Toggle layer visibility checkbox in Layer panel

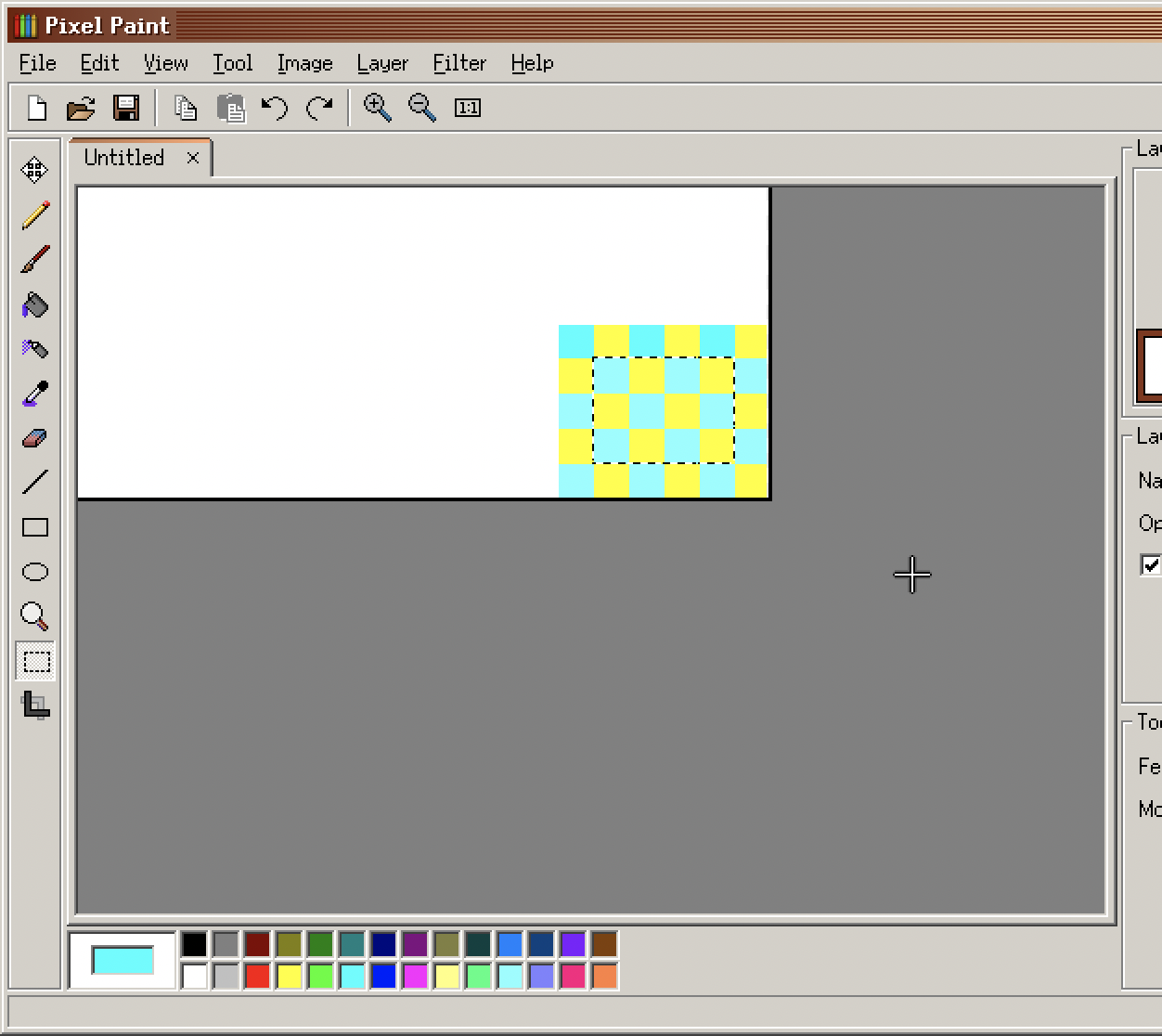pos(1151,565)
